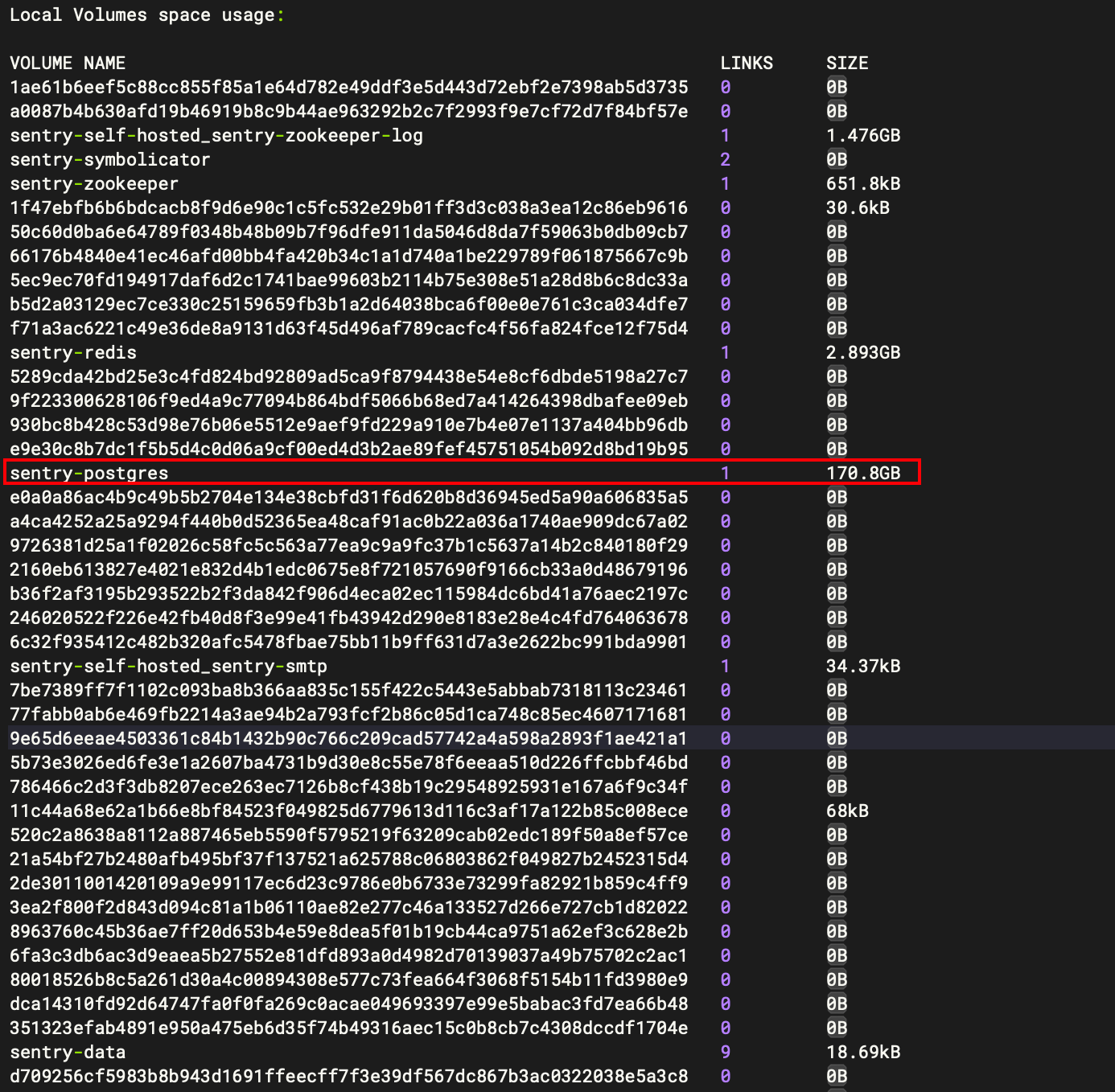Select the sentry-symbolicator volume name
This screenshot has height=1092, width=1115.
click(109, 159)
